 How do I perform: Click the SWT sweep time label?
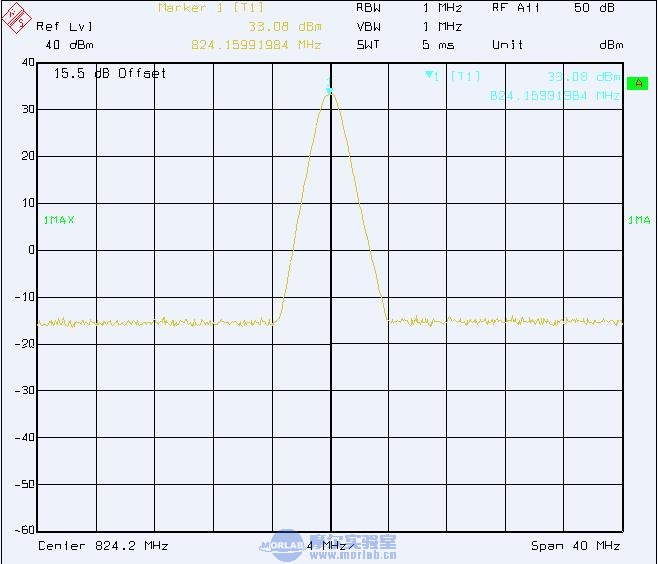pos(368,44)
